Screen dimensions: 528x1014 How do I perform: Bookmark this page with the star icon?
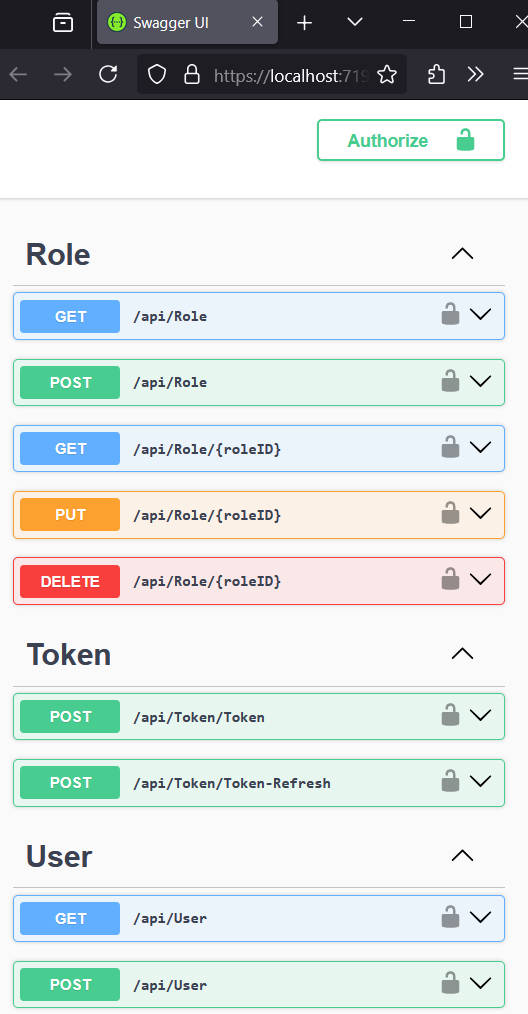coord(387,75)
